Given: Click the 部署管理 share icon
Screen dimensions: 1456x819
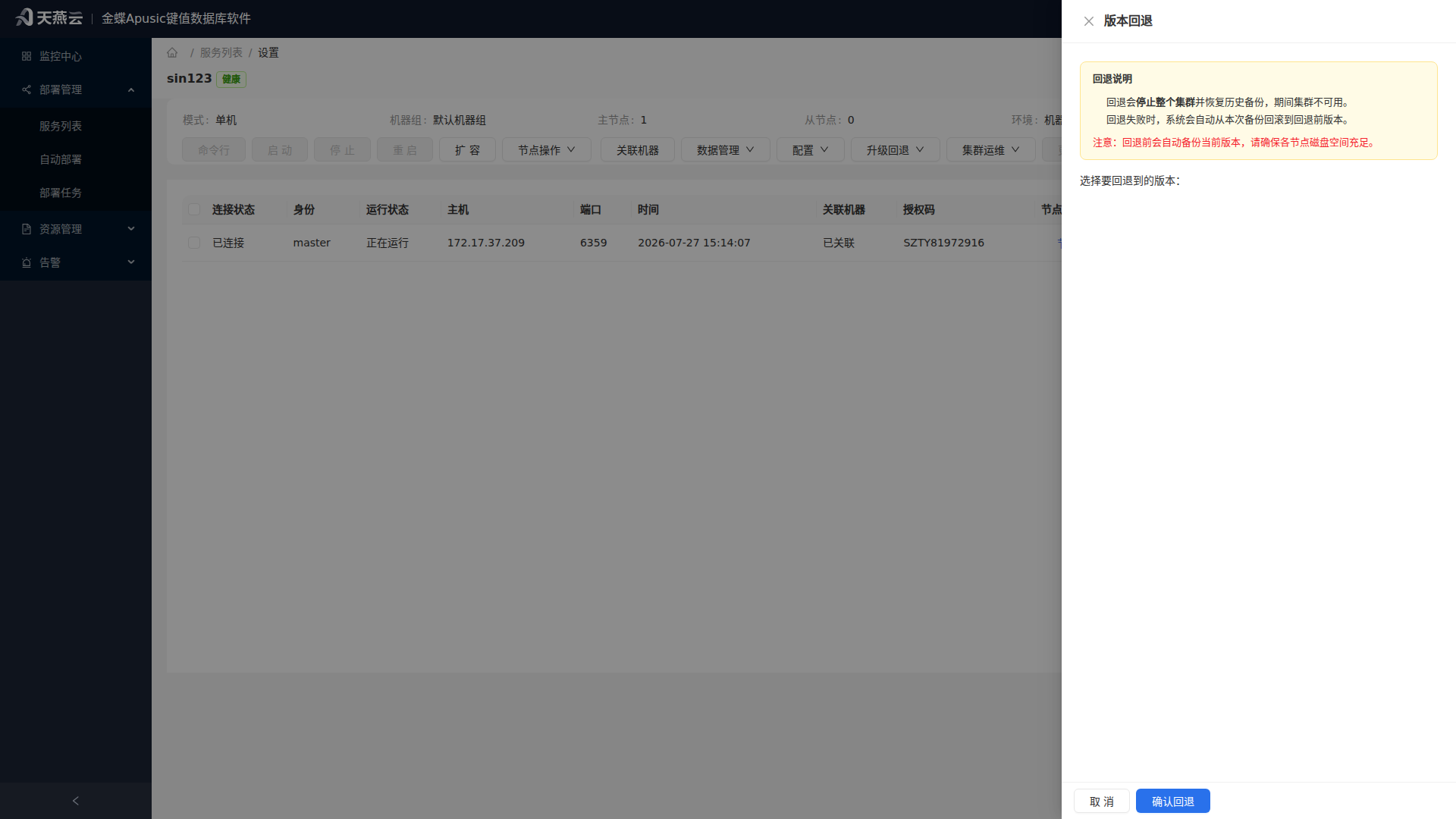Looking at the screenshot, I should [x=27, y=89].
